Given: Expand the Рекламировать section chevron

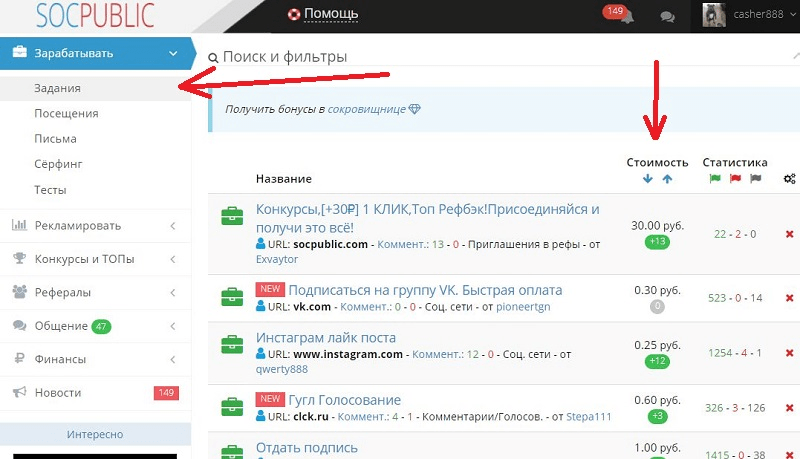Looking at the screenshot, I should coord(173,225).
